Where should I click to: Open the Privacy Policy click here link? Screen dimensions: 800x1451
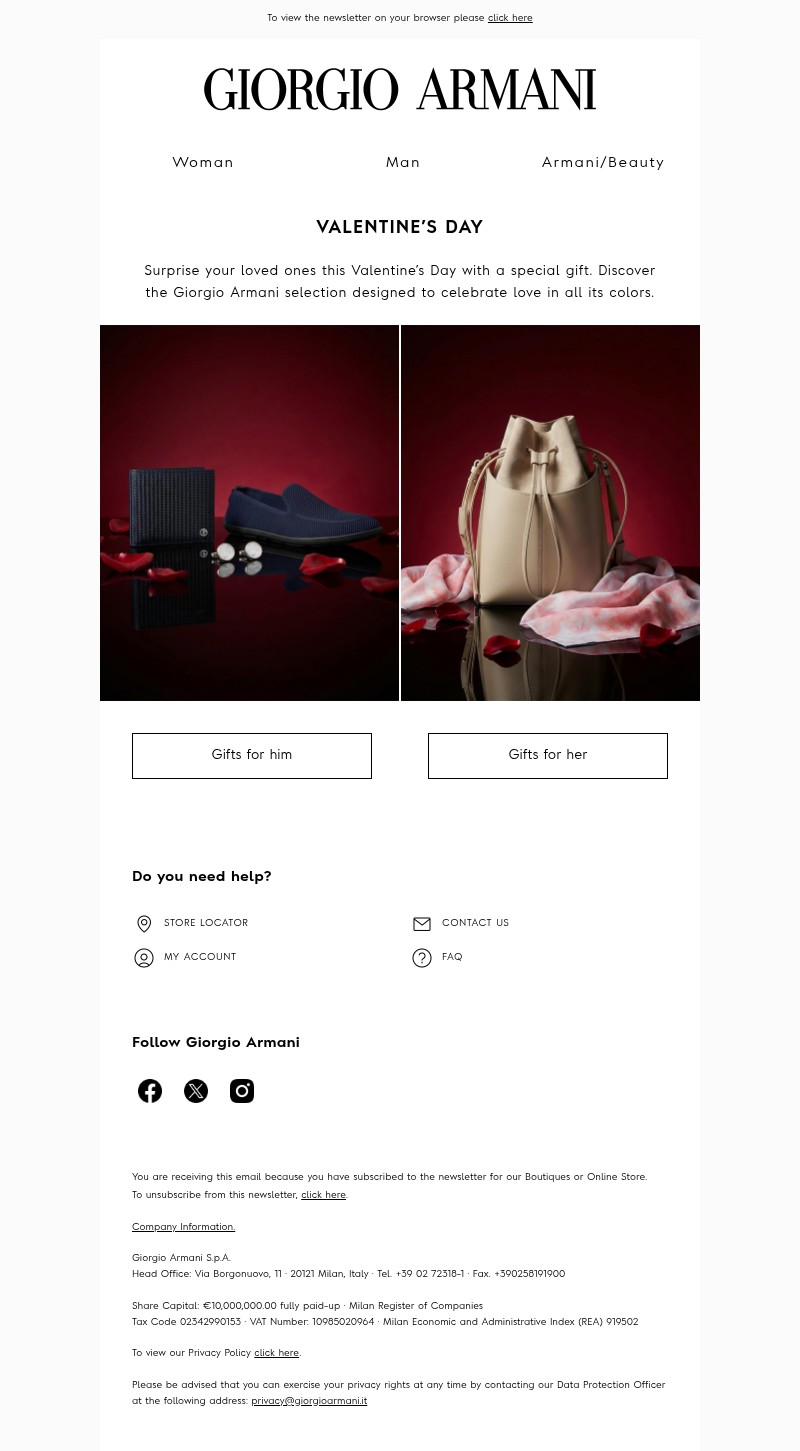[276, 1353]
